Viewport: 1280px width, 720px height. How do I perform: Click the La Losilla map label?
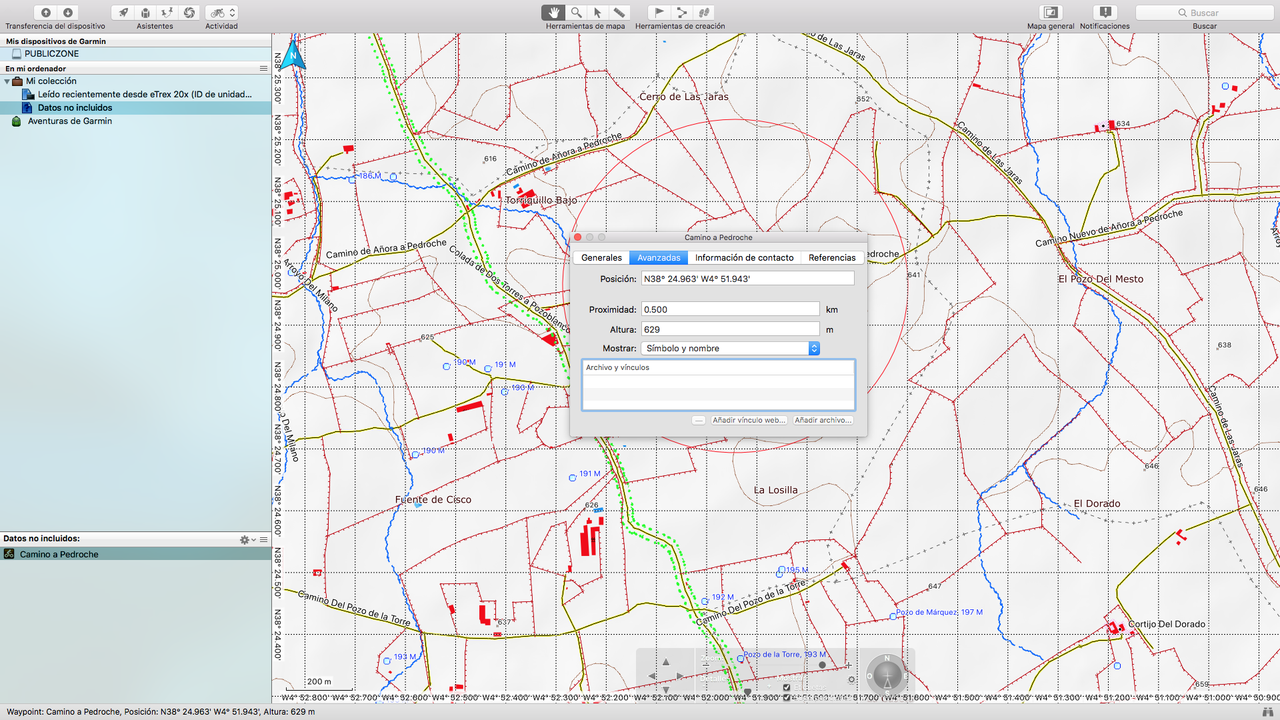776,490
